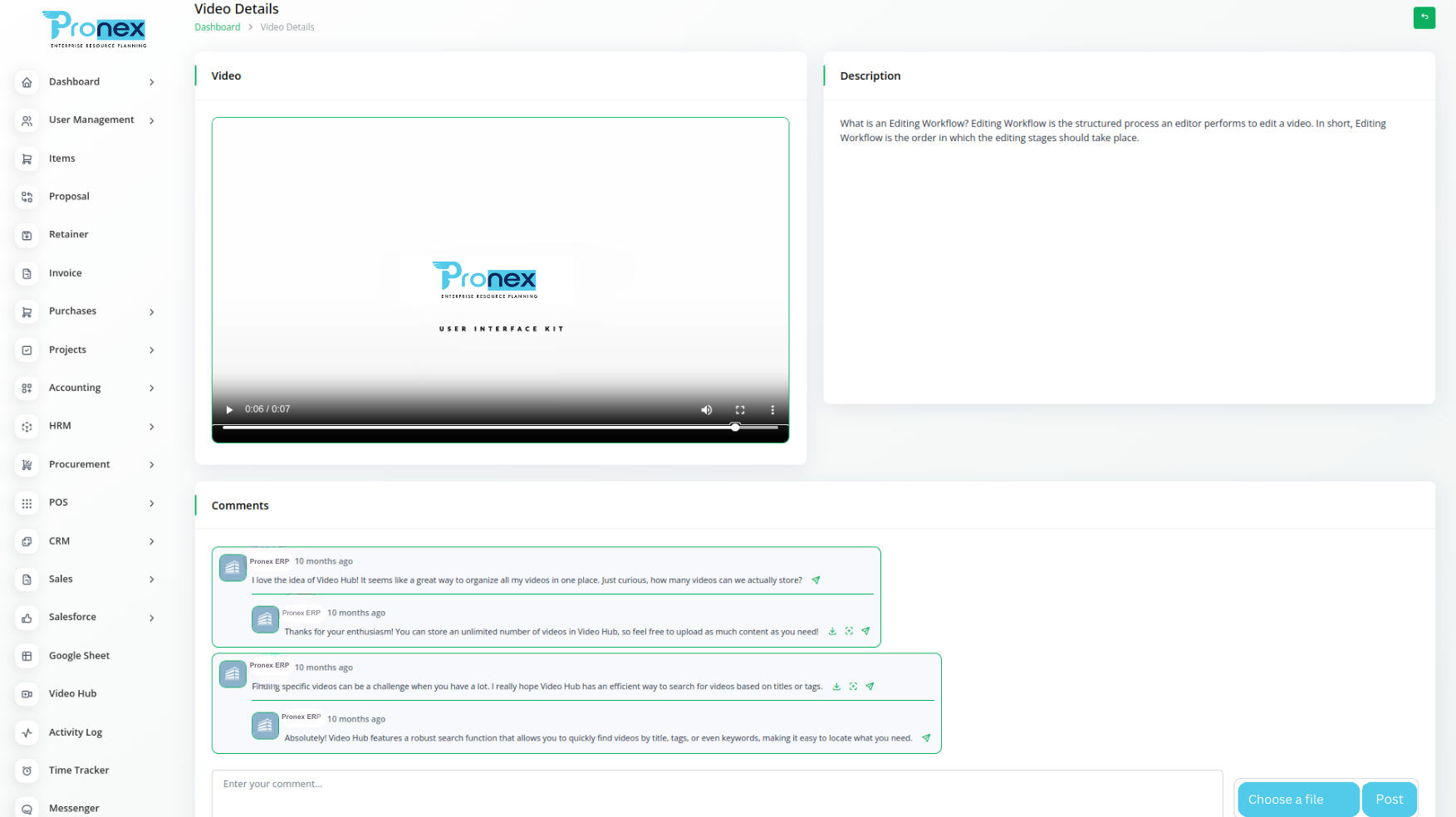This screenshot has width=1456, height=817.
Task: Click the HRM sidebar icon
Action: 27,426
